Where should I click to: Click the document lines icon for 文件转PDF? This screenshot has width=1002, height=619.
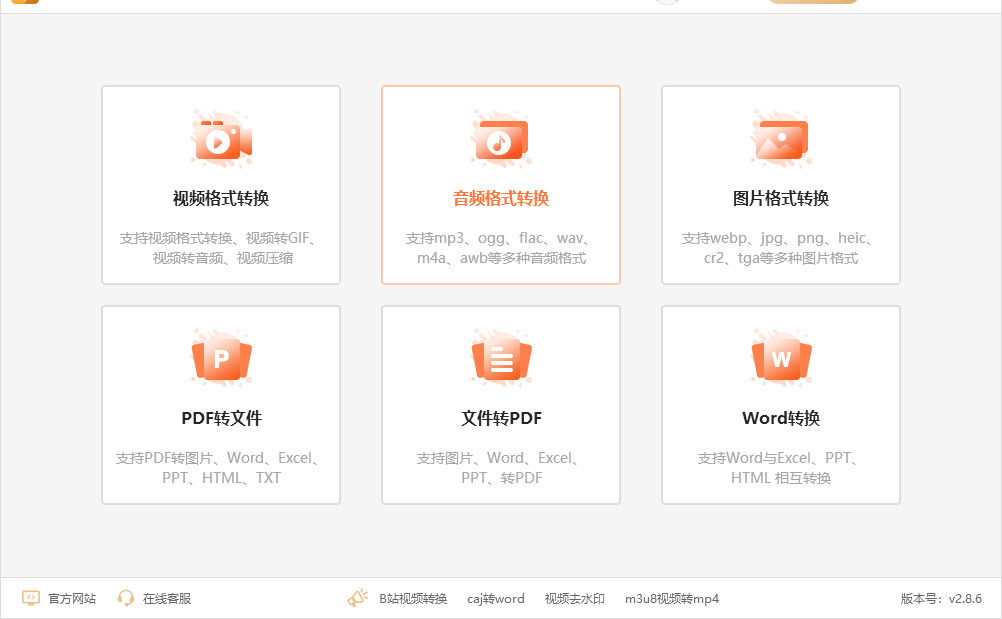pos(501,359)
